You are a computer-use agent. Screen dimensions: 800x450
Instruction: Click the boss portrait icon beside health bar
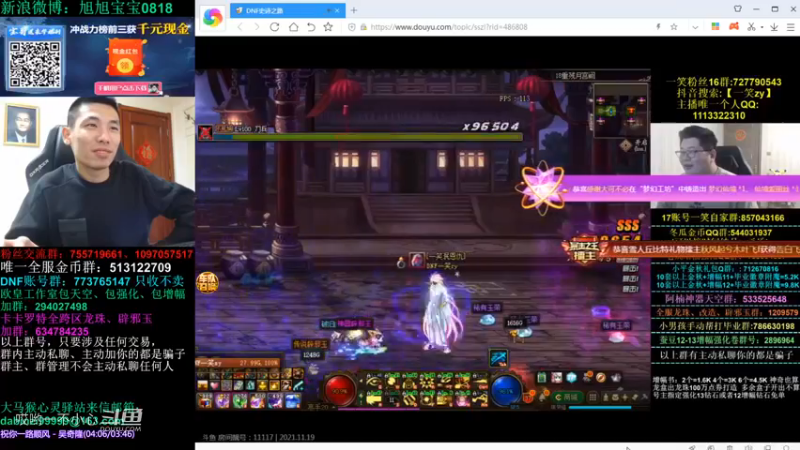(205, 133)
